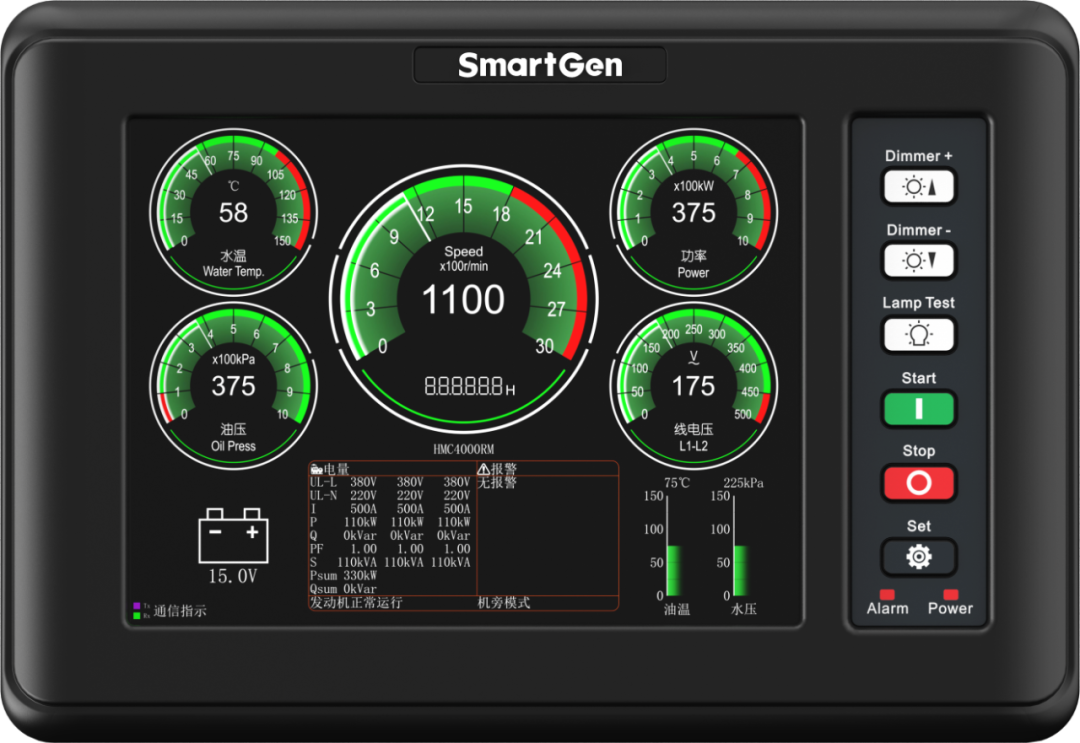Tap the L1-L2 line voltage gauge
Screen dimensions: 1080x743
[x=694, y=386]
